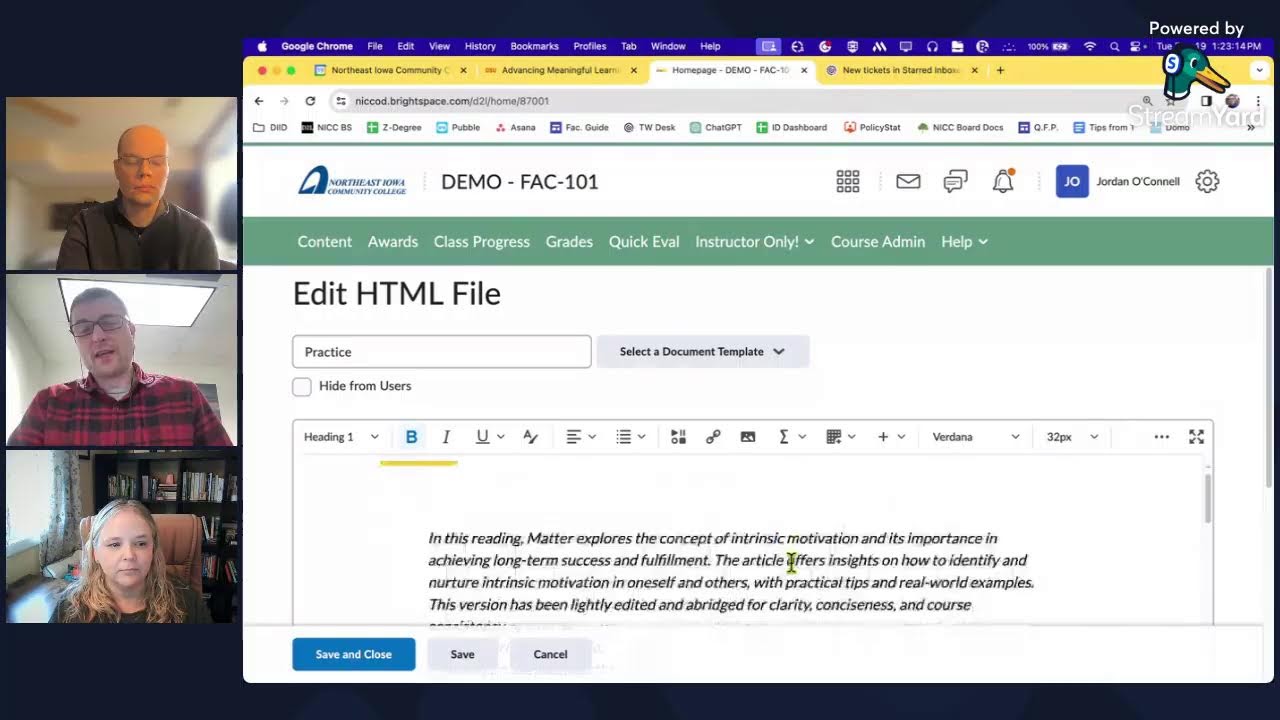Screen dimensions: 1280x720
Task: Click the bulleted list icon
Action: tap(624, 437)
